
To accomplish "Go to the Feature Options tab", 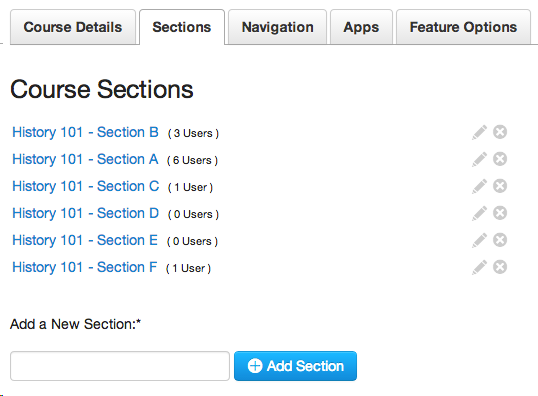I will point(463,27).
